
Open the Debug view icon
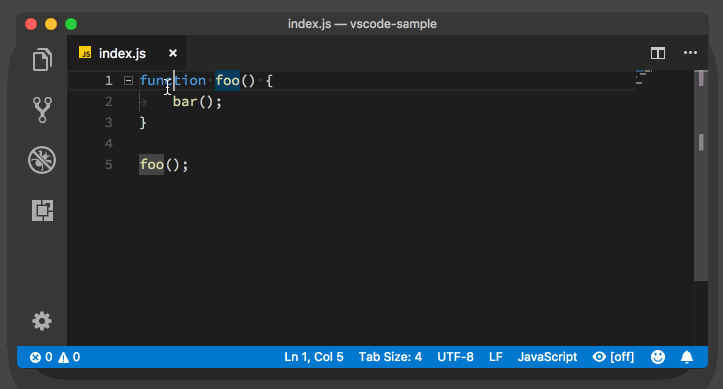pos(42,160)
